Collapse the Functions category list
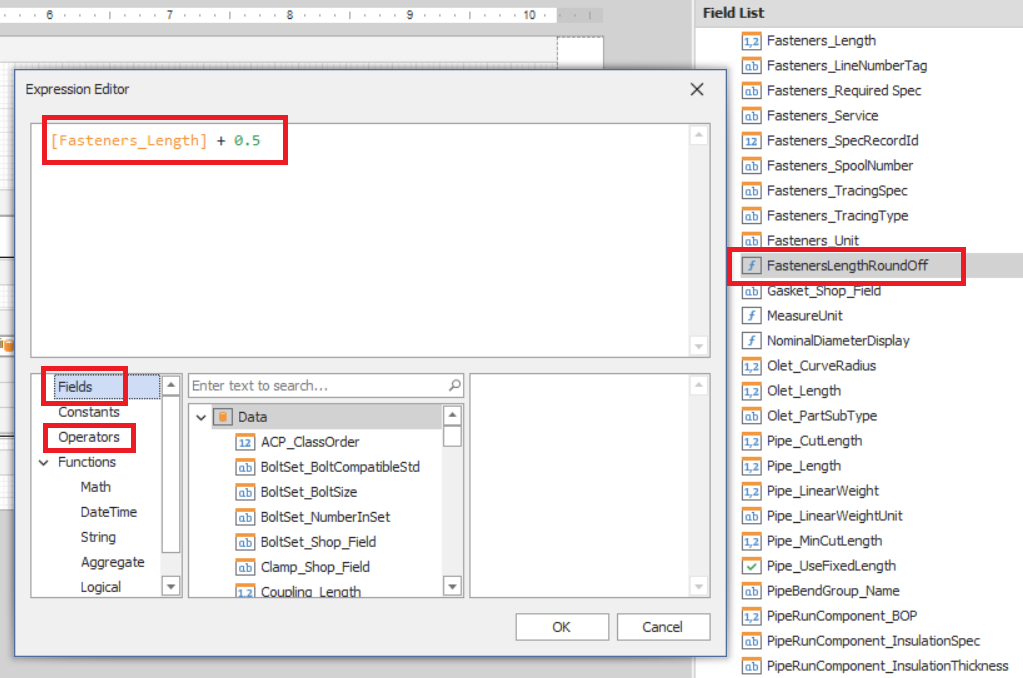1023x678 pixels. pos(42,462)
